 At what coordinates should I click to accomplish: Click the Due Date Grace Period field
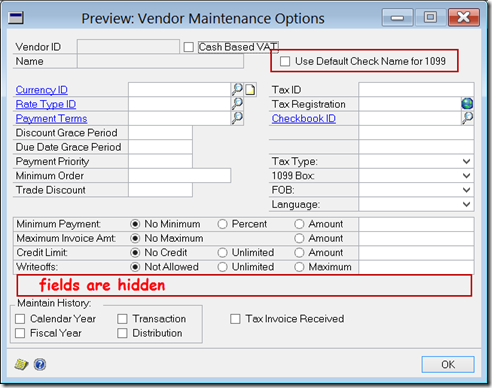click(x=160, y=147)
